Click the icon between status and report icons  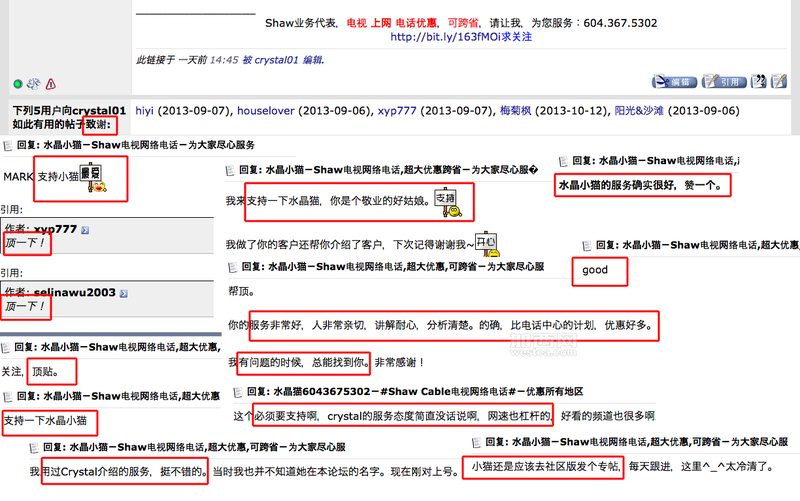pyautogui.click(x=34, y=84)
